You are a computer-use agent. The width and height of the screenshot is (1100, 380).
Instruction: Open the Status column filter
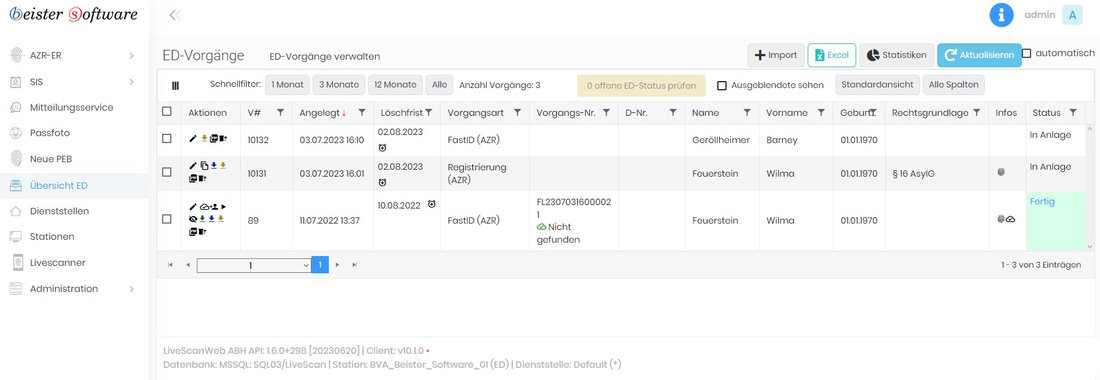click(1073, 112)
